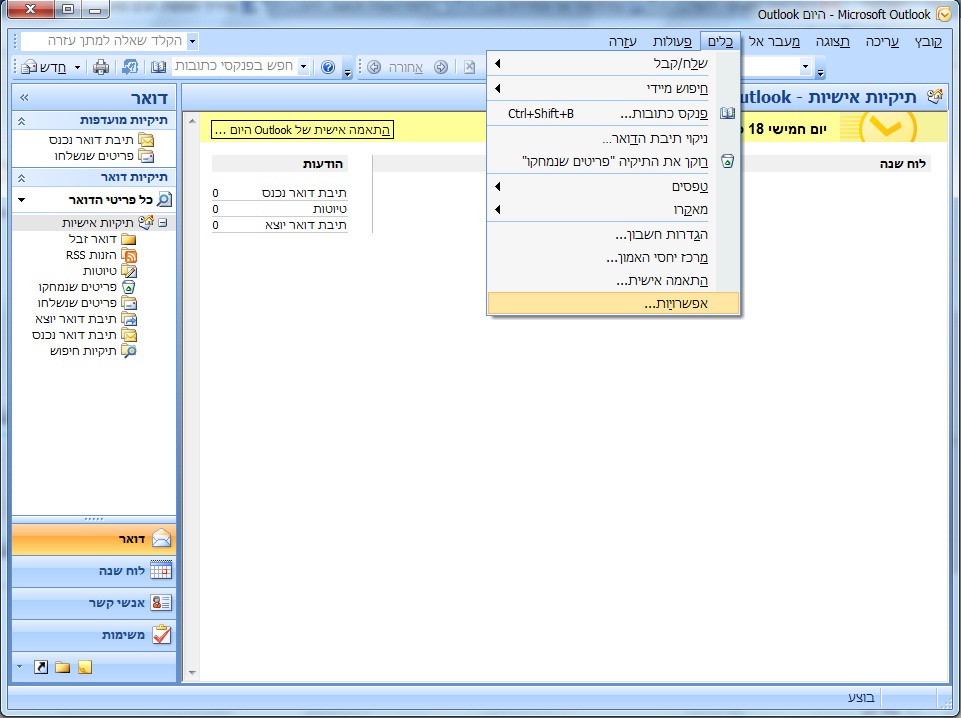
Task: Choose ניקוי תיבת הדואר (Mailbox Cleanup) entry
Action: (x=613, y=138)
